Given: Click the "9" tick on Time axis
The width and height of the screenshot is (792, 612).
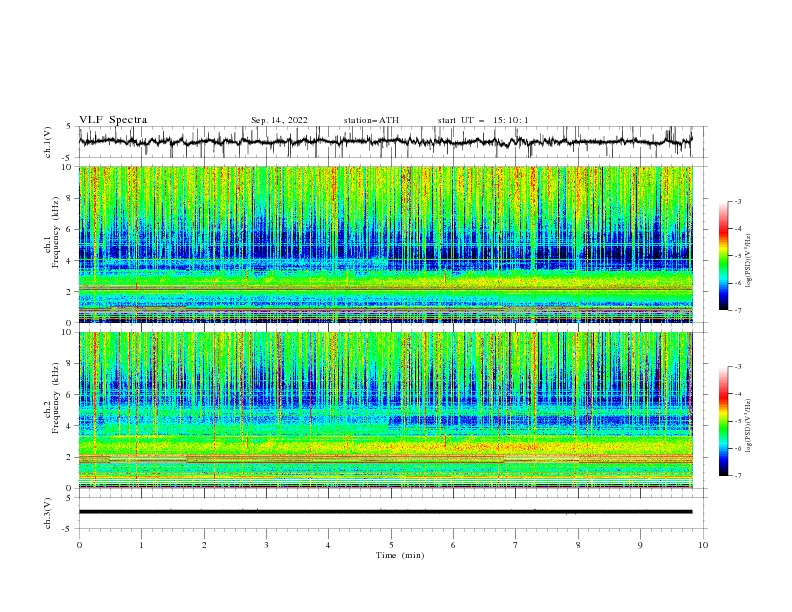Looking at the screenshot, I should [640, 545].
